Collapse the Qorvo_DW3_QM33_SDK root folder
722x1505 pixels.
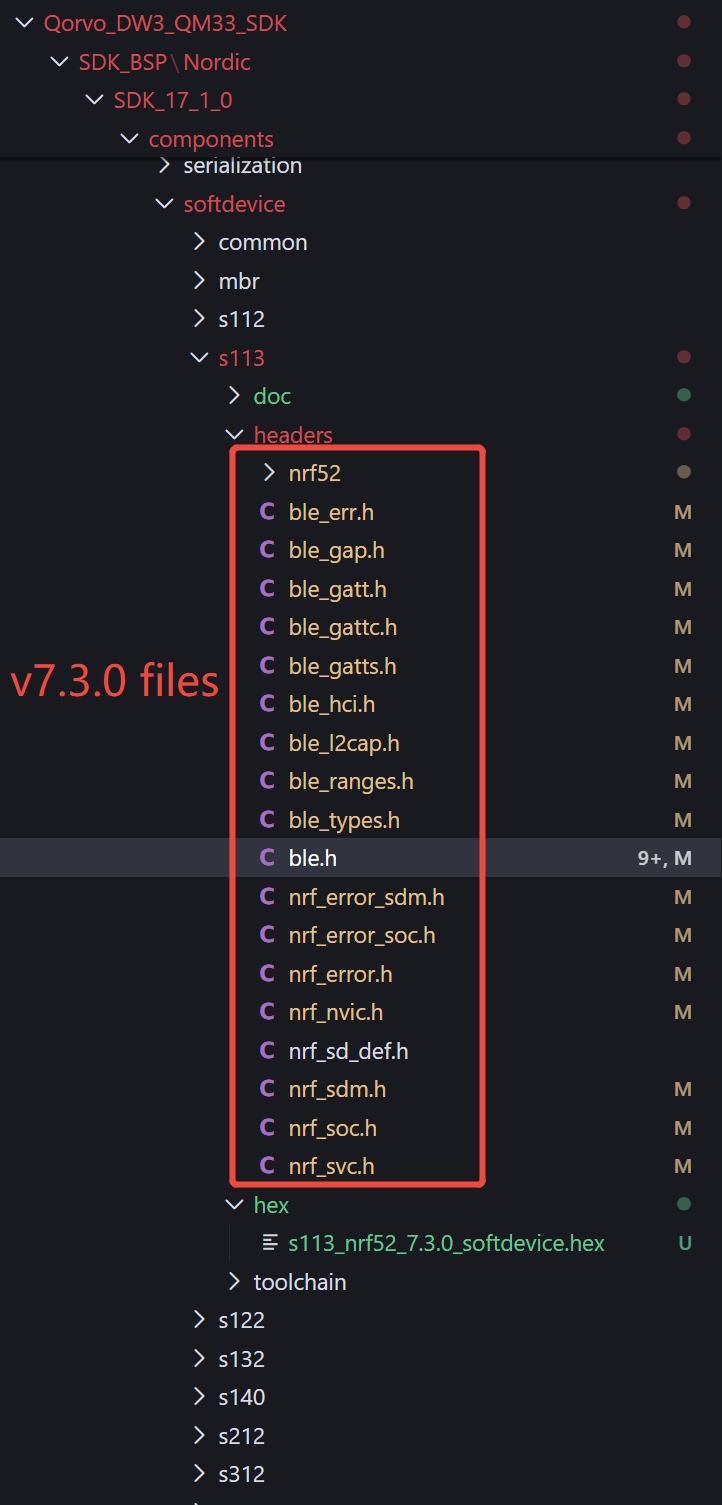pyautogui.click(x=24, y=24)
